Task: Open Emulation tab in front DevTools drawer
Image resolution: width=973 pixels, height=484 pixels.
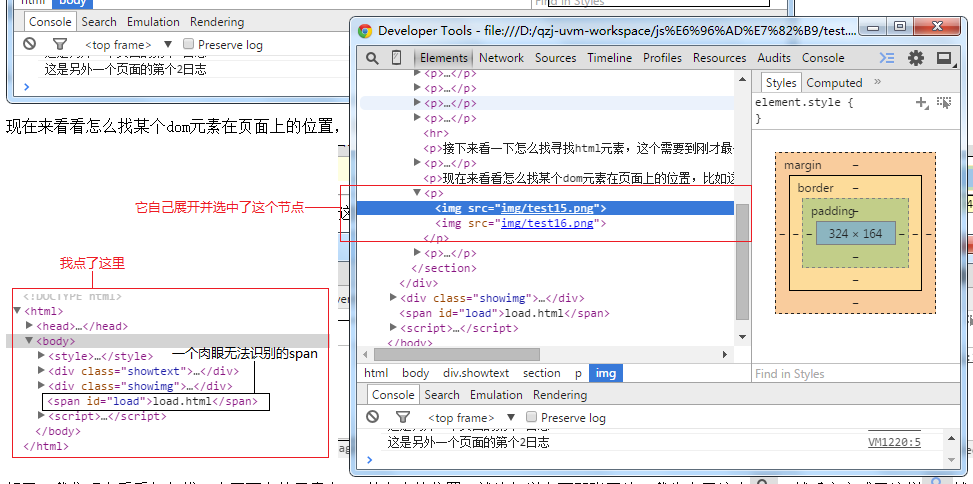Action: point(496,395)
